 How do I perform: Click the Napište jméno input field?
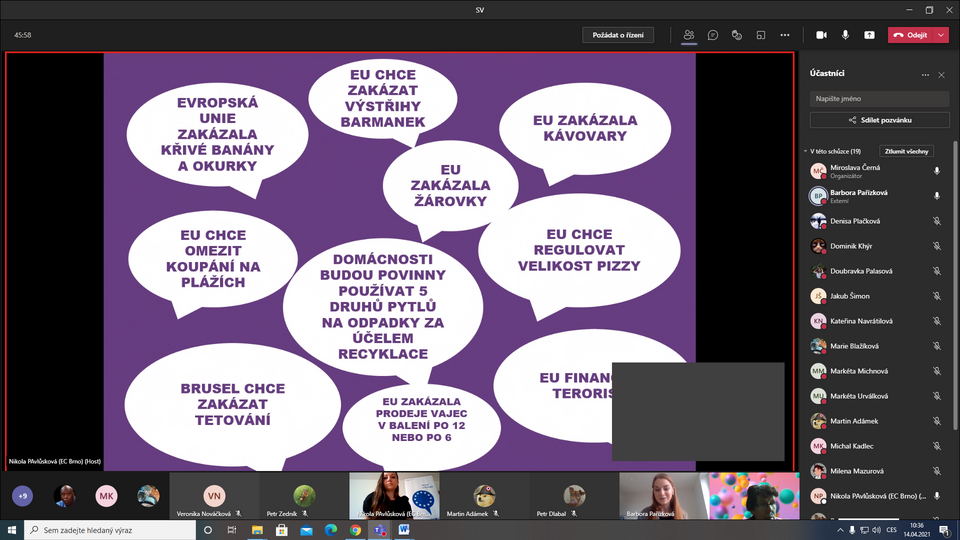[879, 99]
